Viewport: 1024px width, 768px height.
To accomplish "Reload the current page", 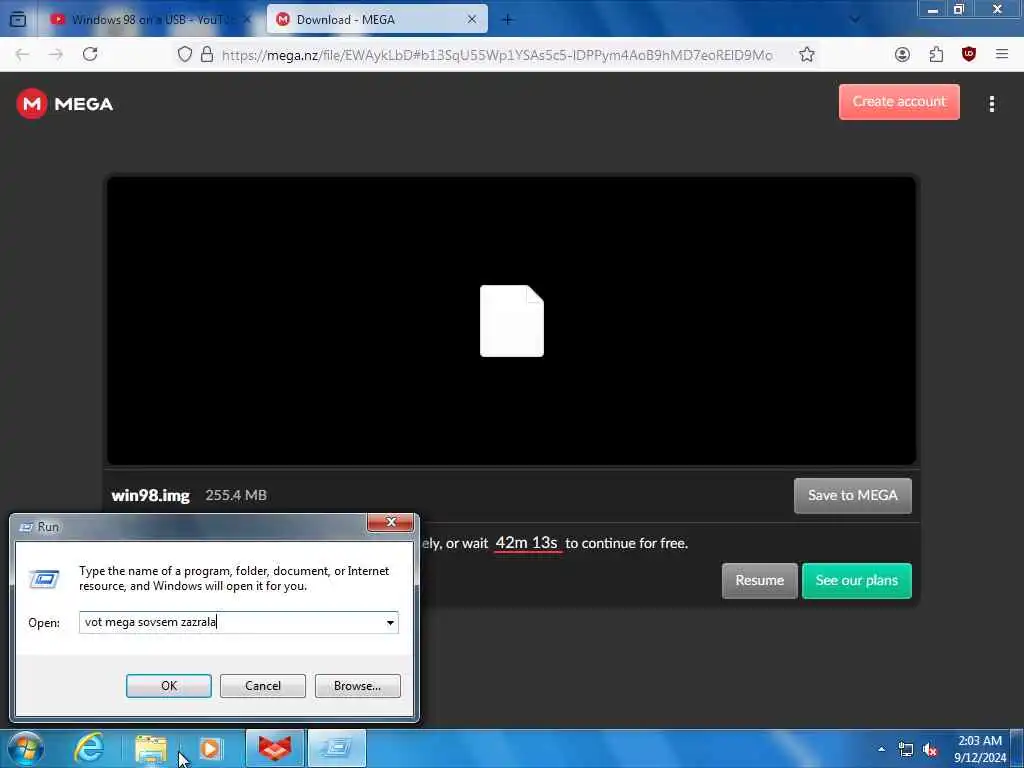I will coord(90,54).
